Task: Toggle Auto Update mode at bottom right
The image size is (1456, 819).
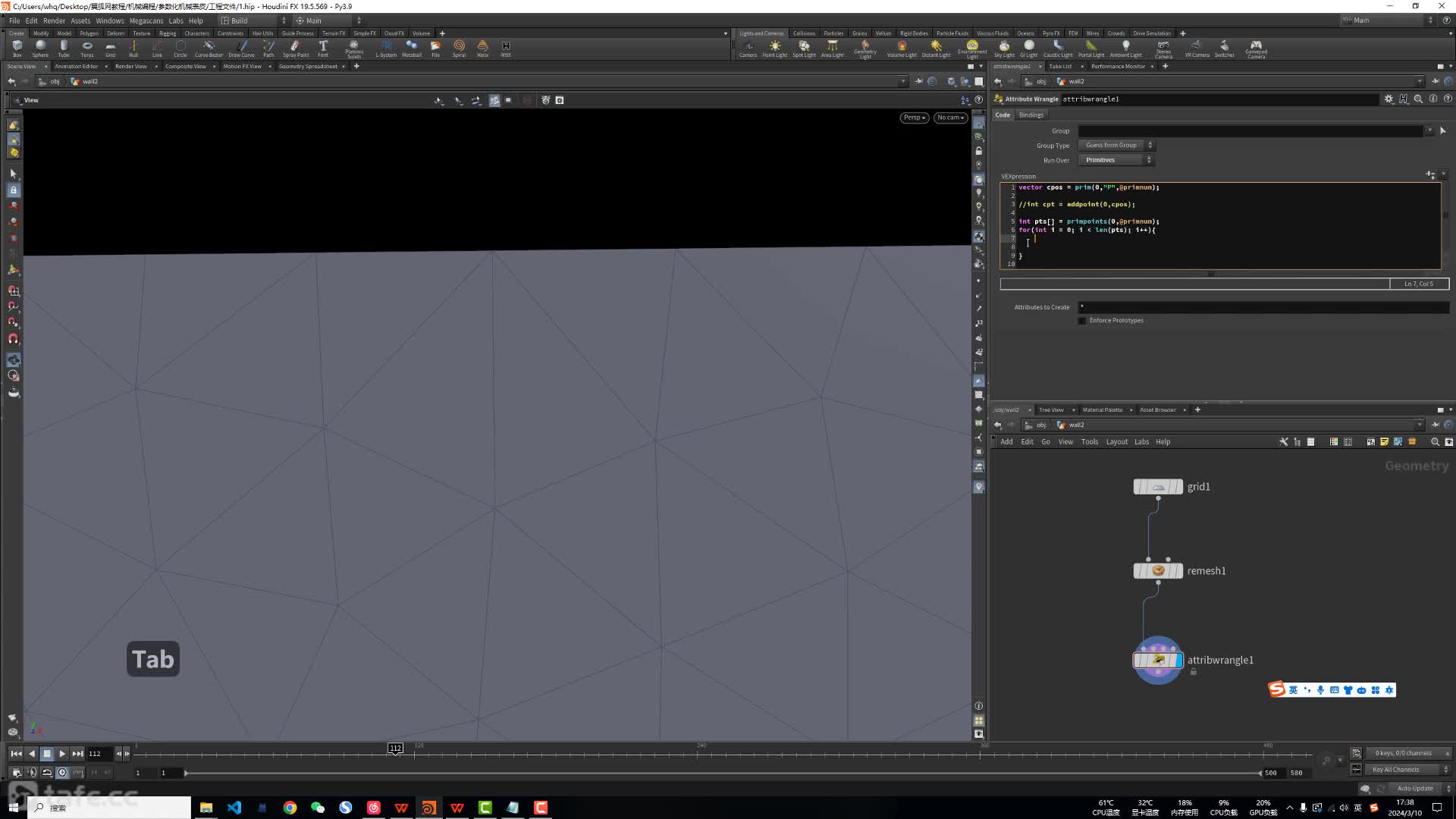Action: (x=1415, y=789)
